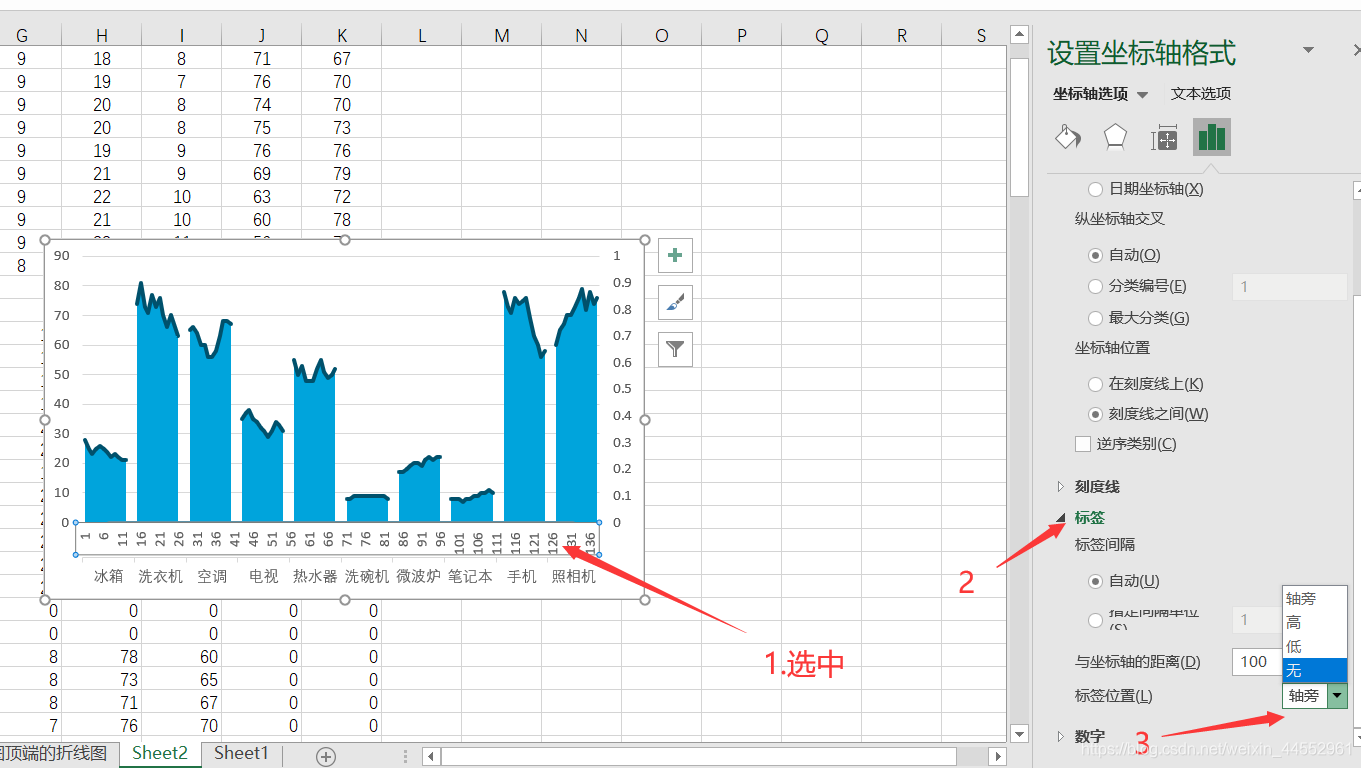The width and height of the screenshot is (1361, 768).
Task: Select the 洗衣机 category label in chart
Action: (x=160, y=576)
